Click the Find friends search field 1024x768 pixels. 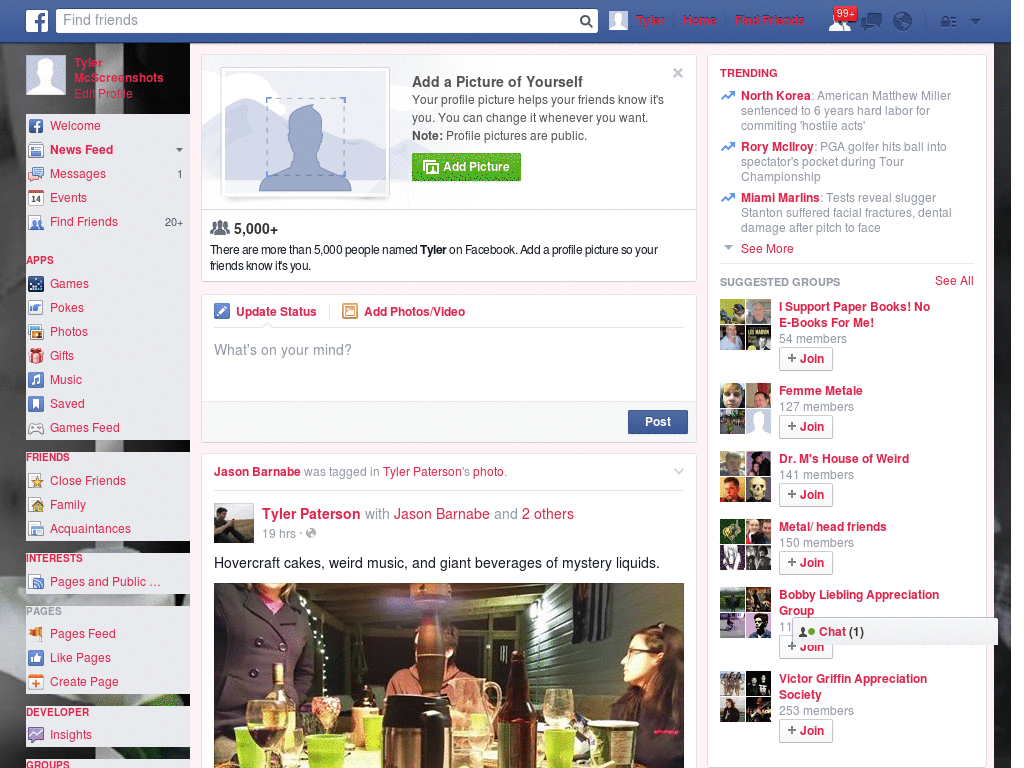coord(317,21)
